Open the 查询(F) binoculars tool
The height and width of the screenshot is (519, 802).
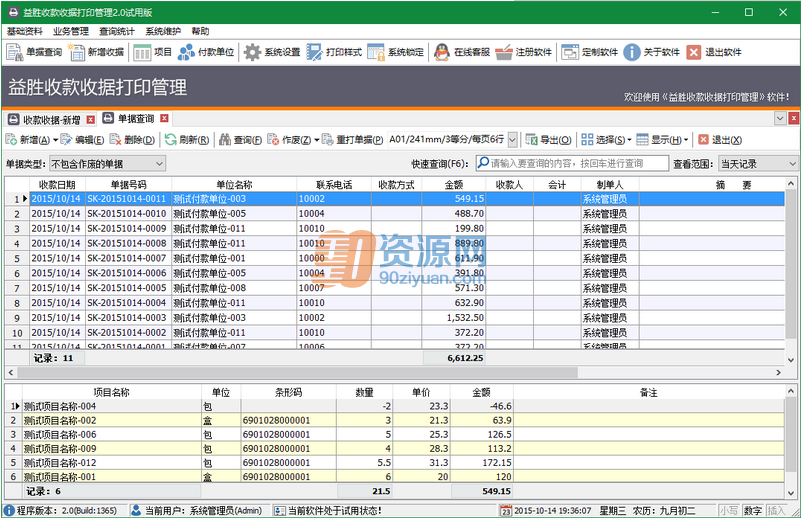click(240, 140)
